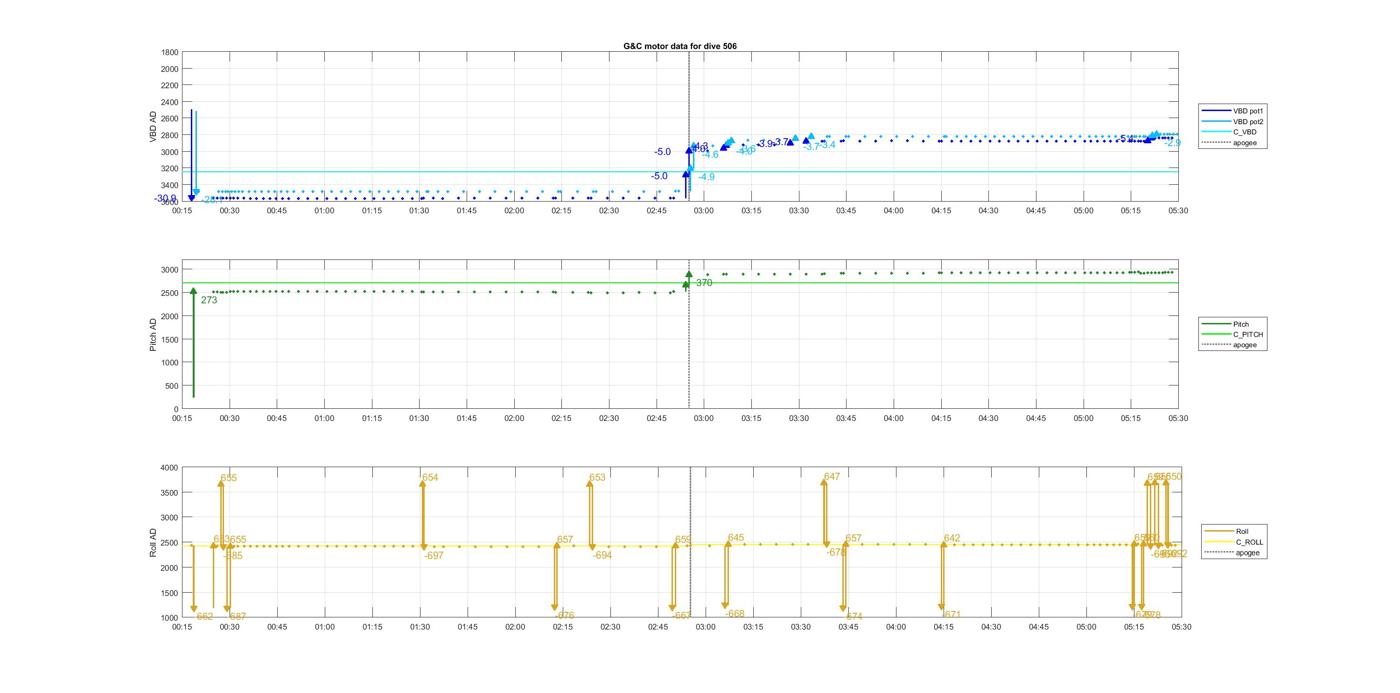
Task: Click the '653' roll move label
Action: tap(597, 478)
